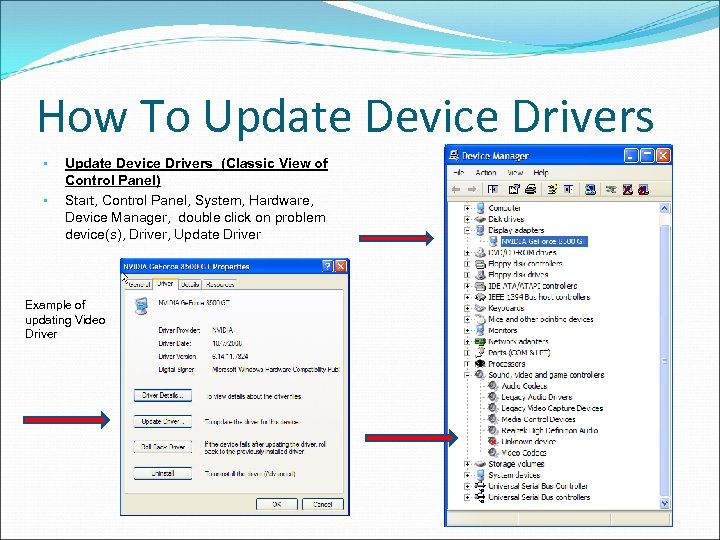Open the File menu in Device Manager
The height and width of the screenshot is (540, 720).
click(459, 173)
